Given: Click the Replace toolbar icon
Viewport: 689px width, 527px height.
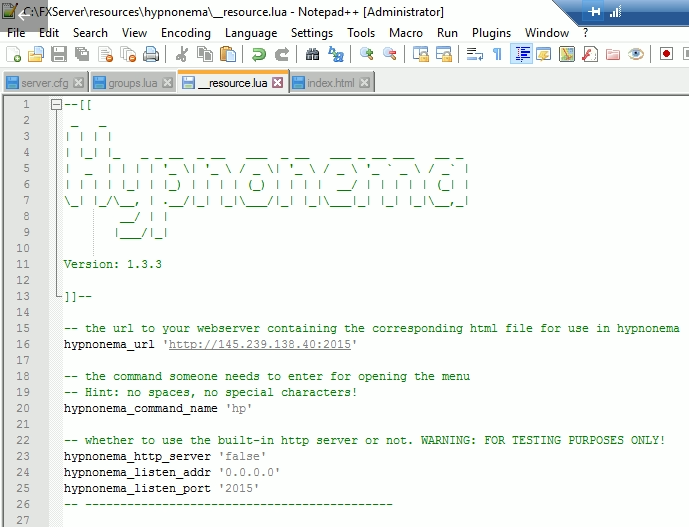Looking at the screenshot, I should (x=336, y=55).
